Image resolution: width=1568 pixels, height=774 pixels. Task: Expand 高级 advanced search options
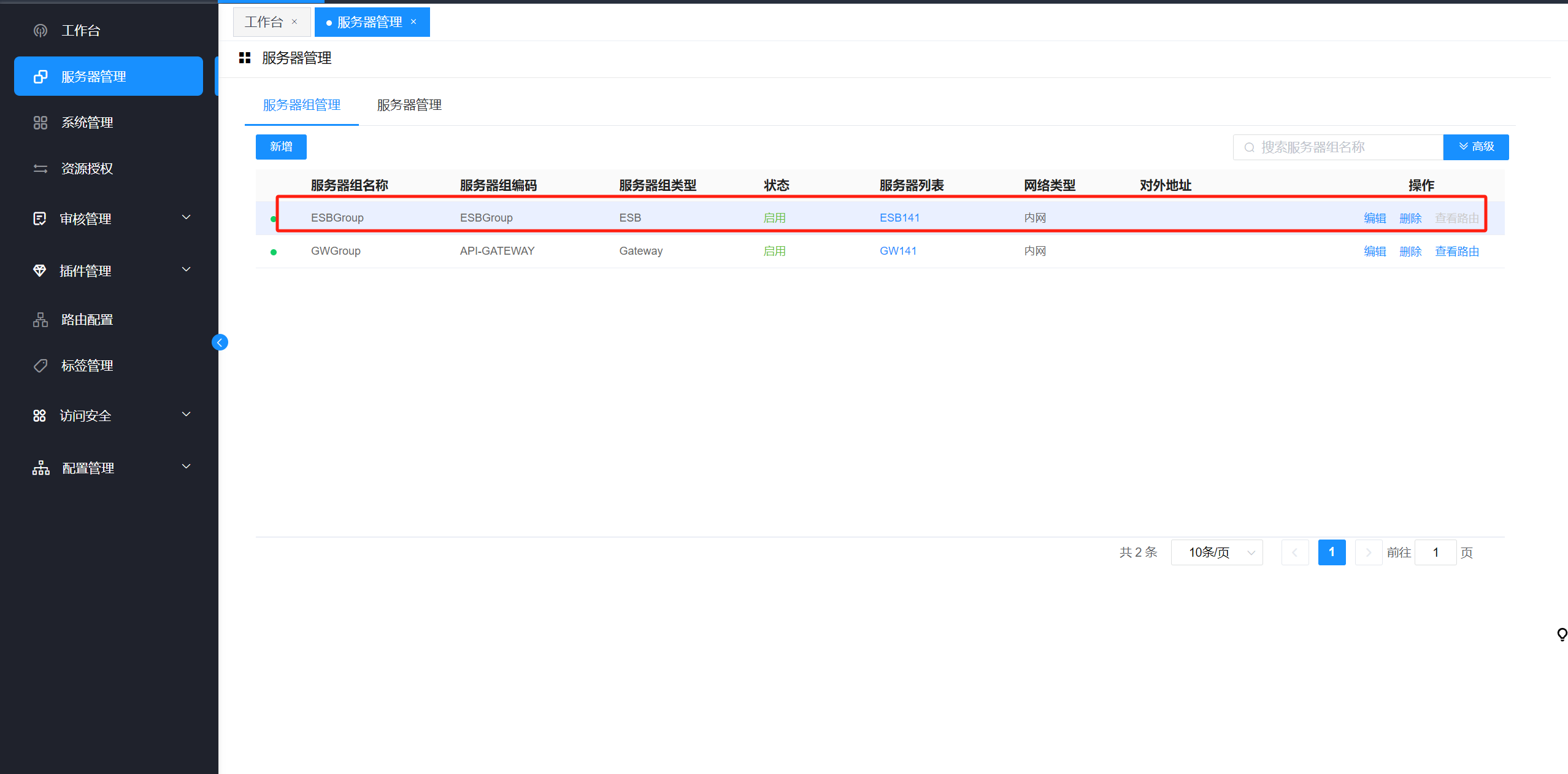[1475, 147]
